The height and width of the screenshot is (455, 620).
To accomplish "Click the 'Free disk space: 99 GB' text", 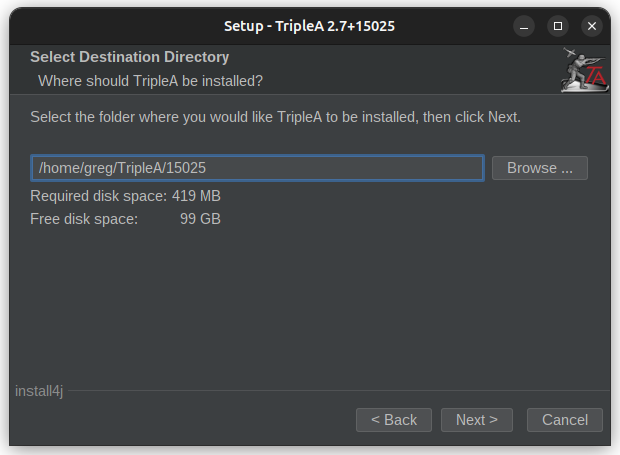I will [x=125, y=219].
